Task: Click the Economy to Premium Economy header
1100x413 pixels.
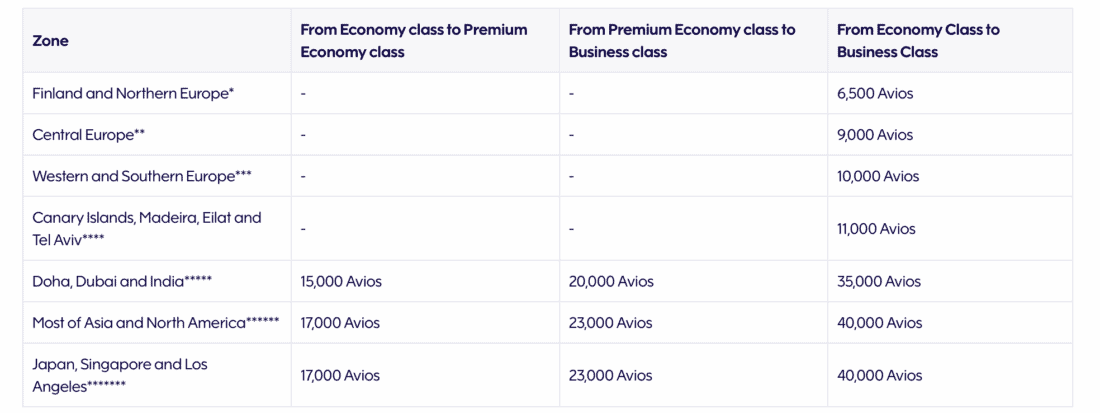Action: pos(413,41)
